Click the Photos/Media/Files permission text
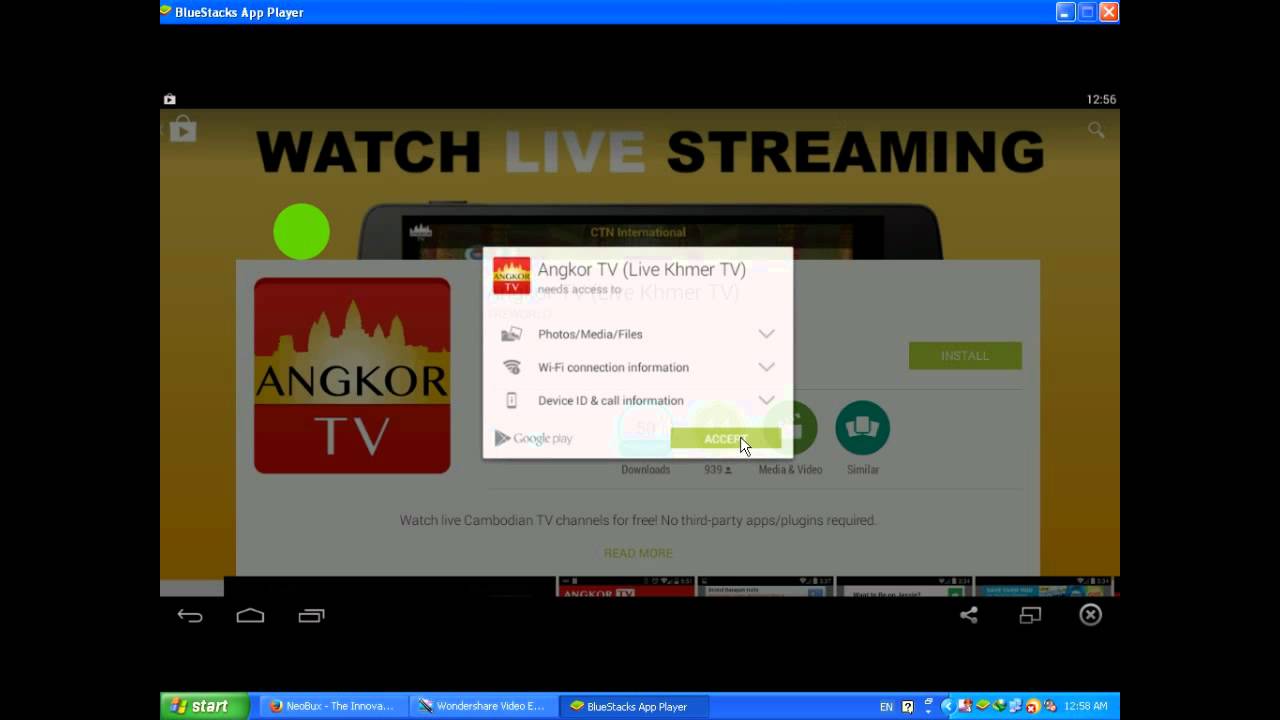This screenshot has width=1280, height=720. point(590,334)
